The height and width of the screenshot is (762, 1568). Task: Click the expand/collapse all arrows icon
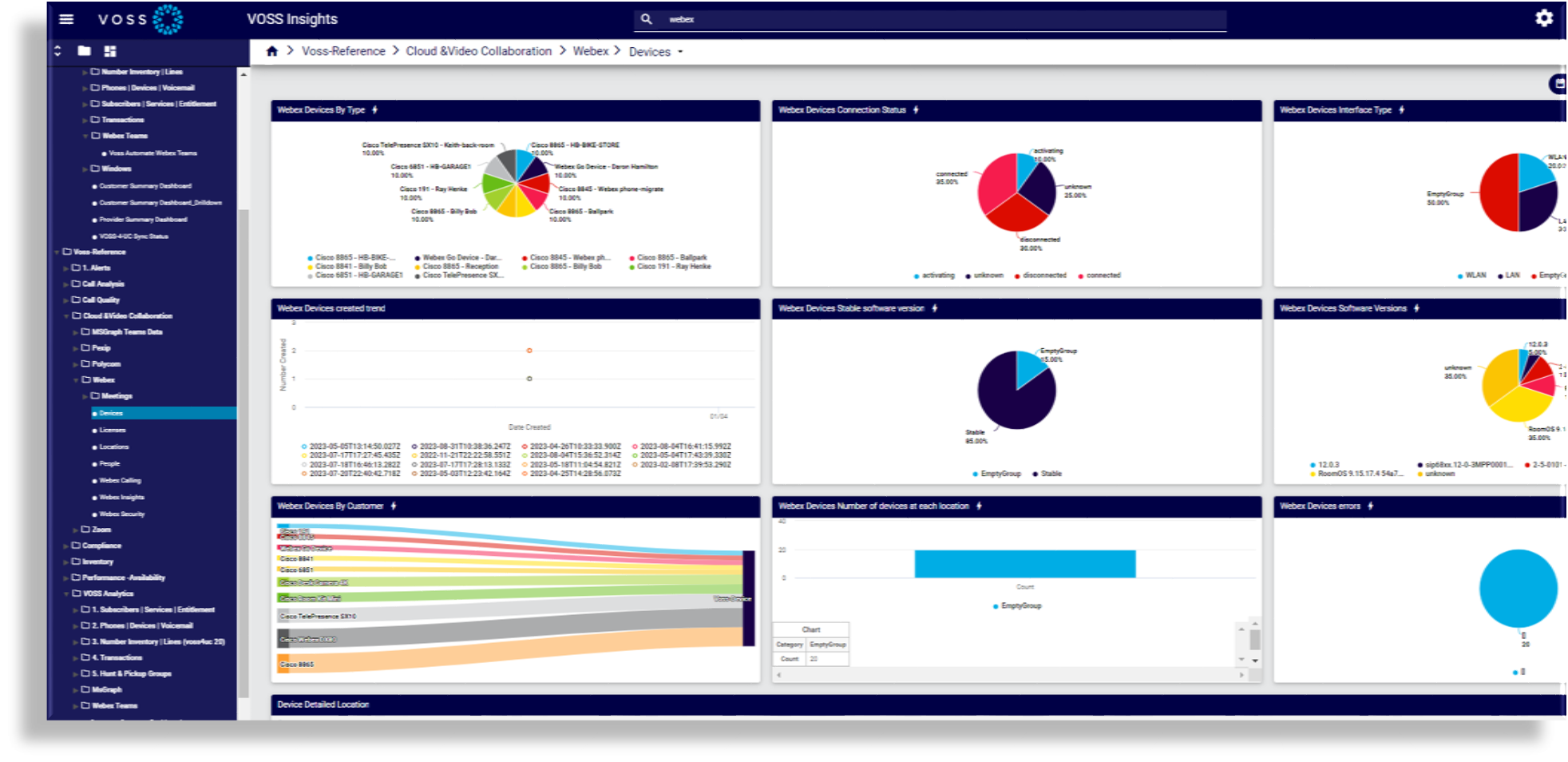point(57,51)
